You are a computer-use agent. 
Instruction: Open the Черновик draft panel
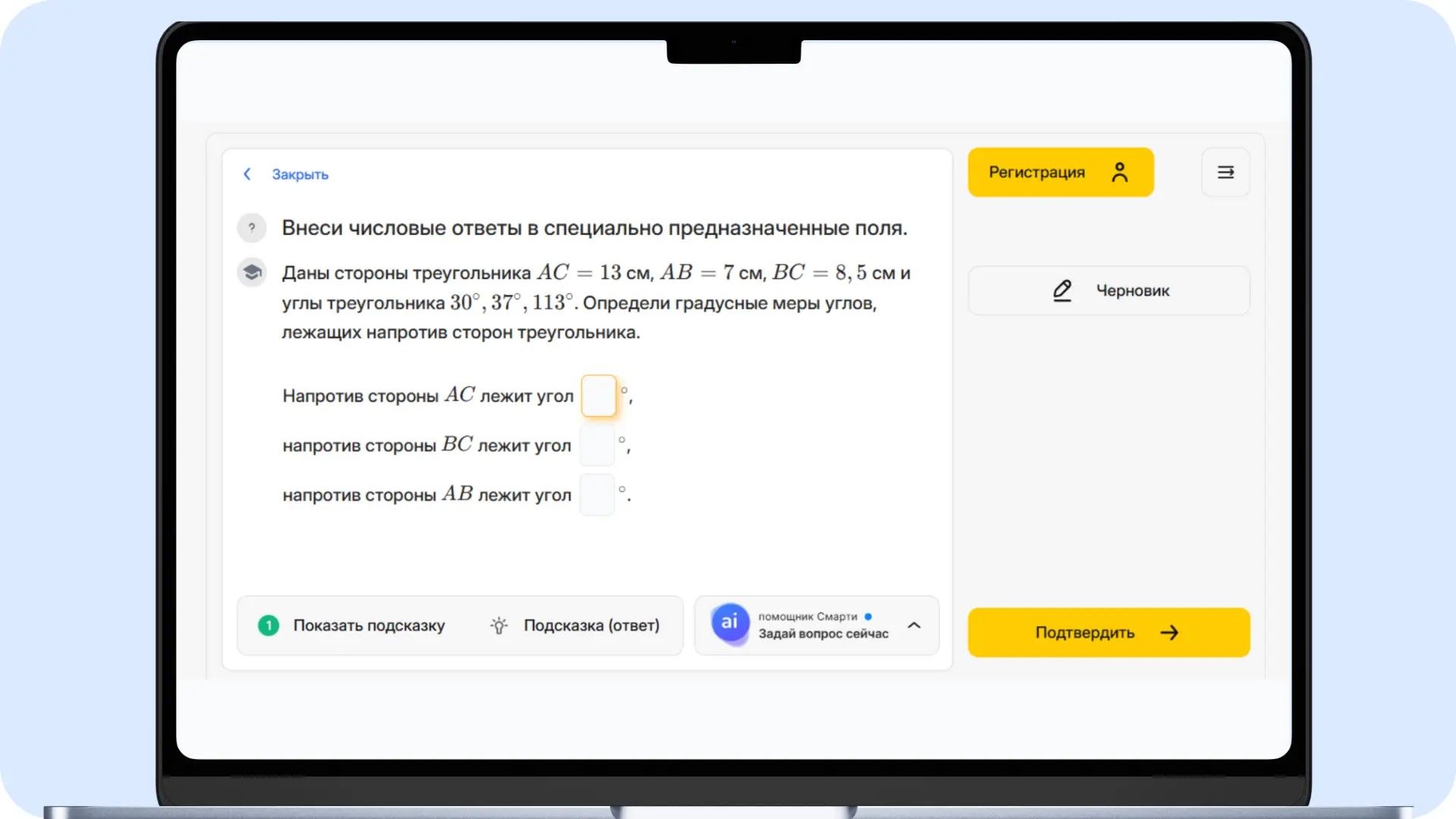point(1109,290)
